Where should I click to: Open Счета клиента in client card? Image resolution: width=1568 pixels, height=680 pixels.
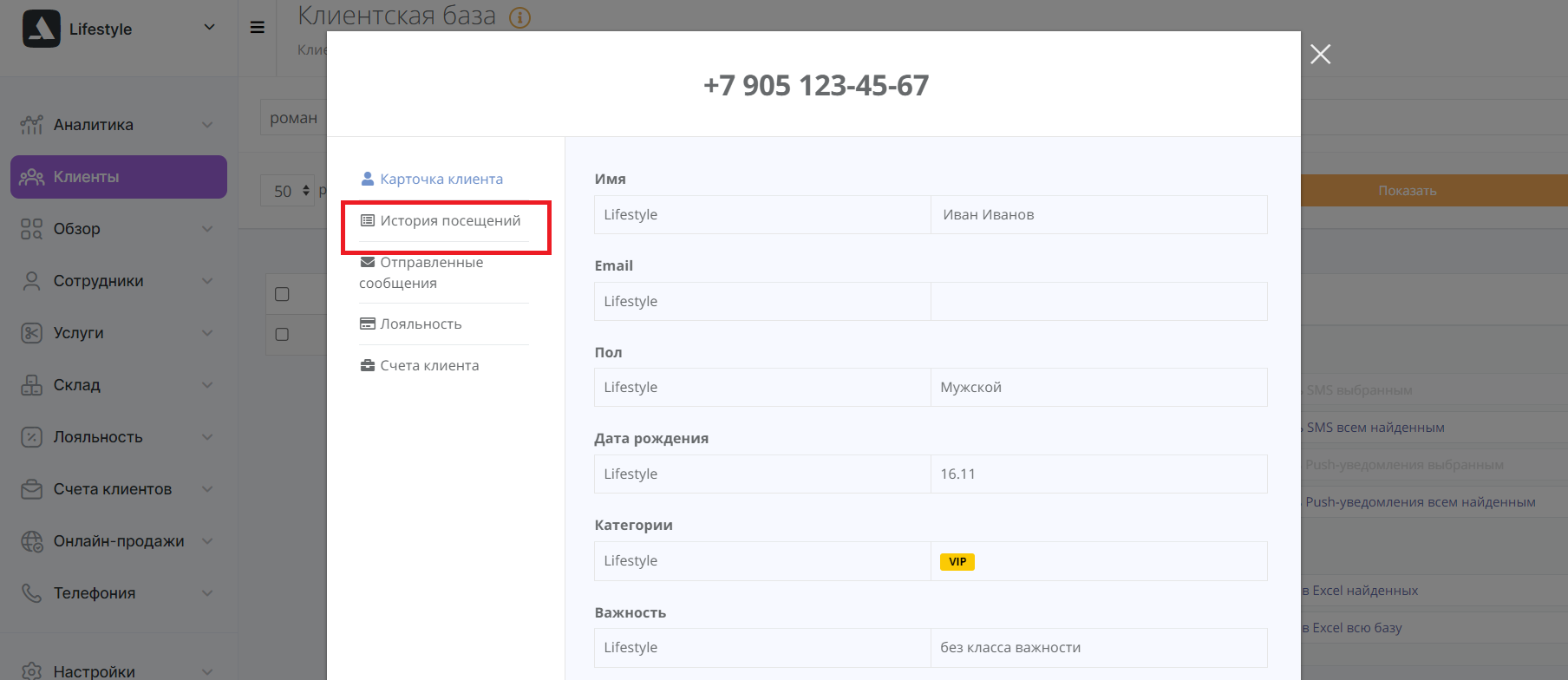pyautogui.click(x=428, y=366)
